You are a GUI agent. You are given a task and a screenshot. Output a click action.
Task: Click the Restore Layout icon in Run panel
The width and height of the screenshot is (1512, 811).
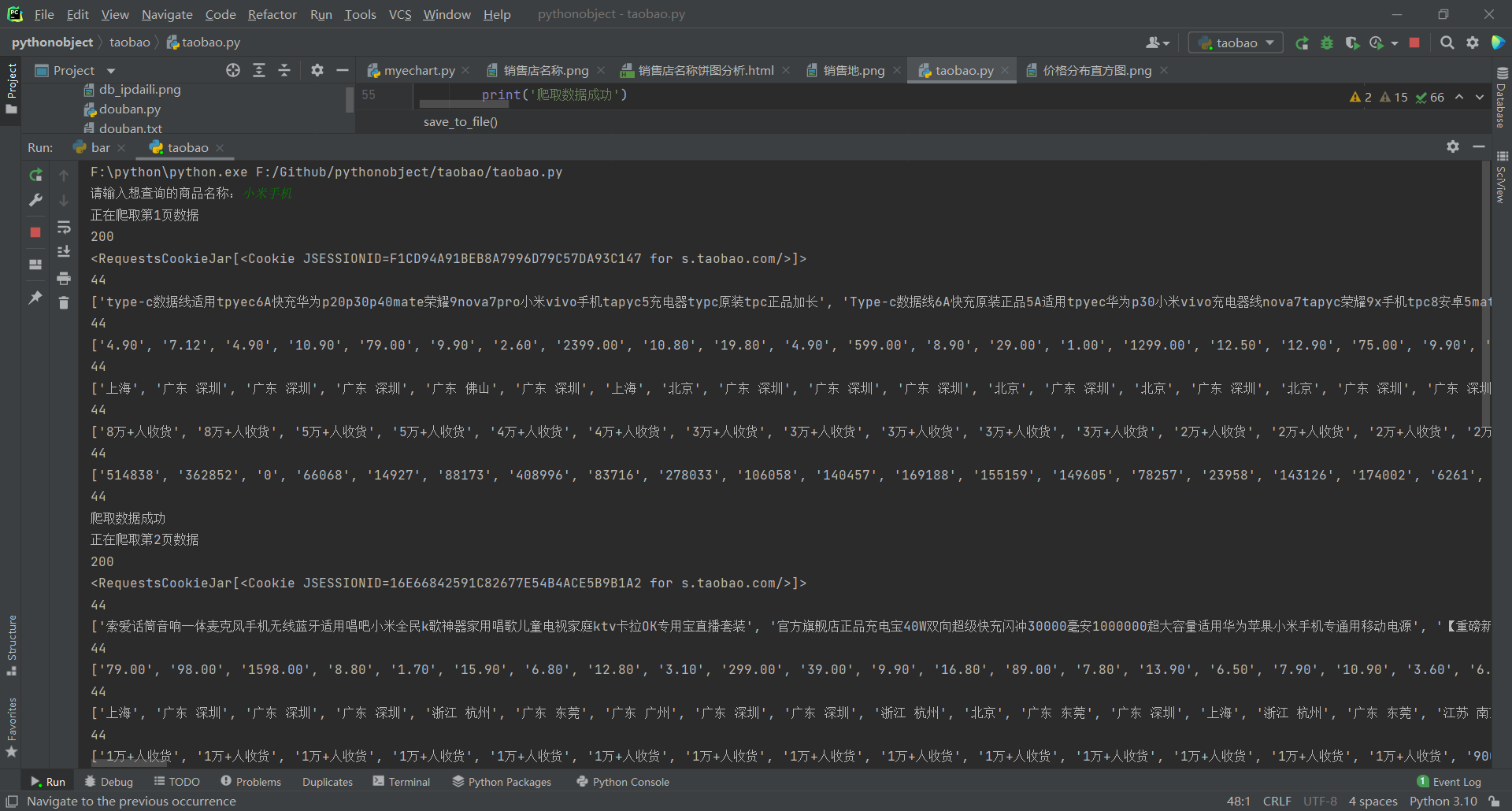point(35,265)
